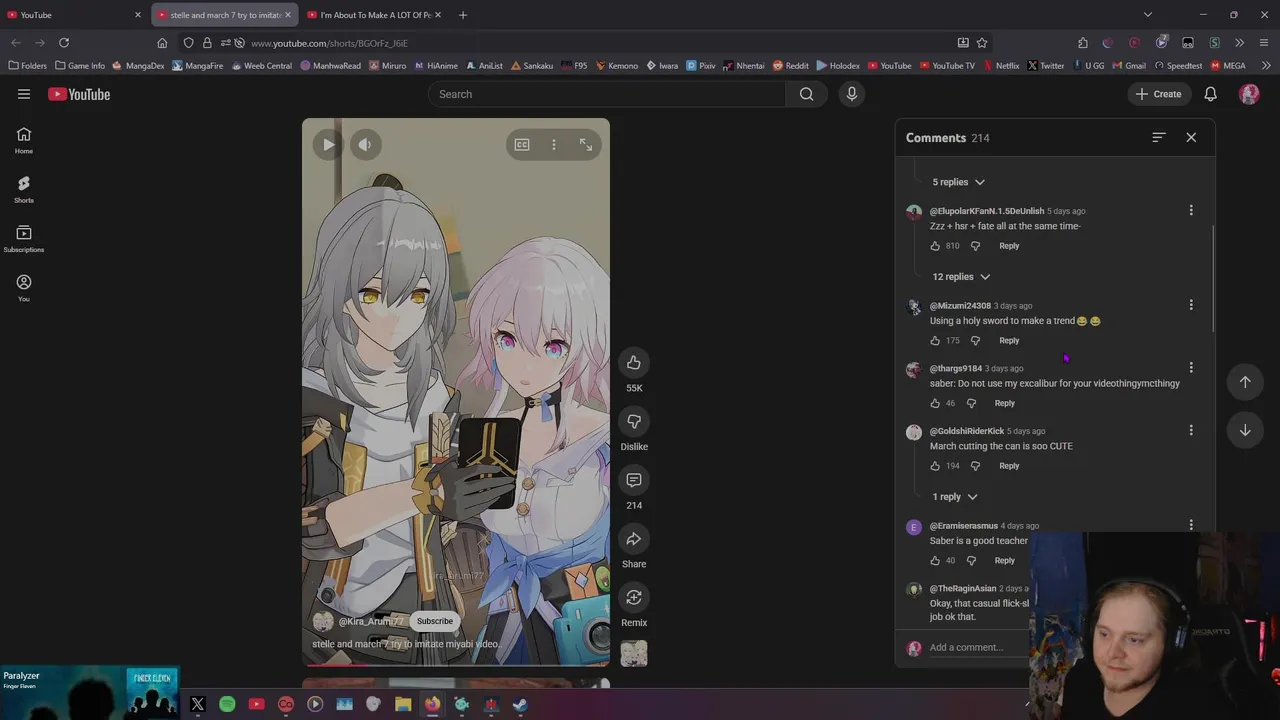Go to the next Short with down arrow

[1245, 430]
